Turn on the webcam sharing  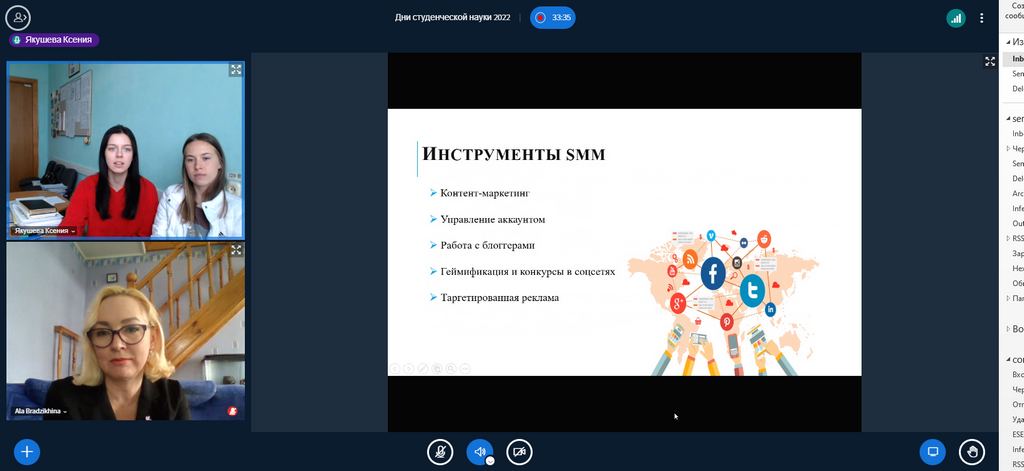(x=519, y=451)
